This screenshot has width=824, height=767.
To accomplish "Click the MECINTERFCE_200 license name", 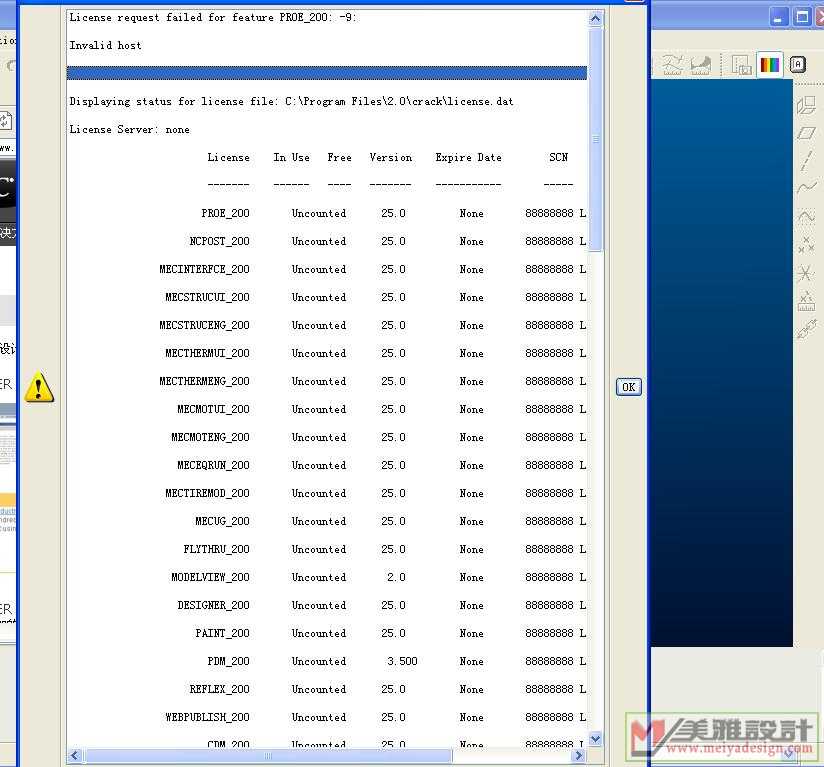I will pyautogui.click(x=204, y=270).
